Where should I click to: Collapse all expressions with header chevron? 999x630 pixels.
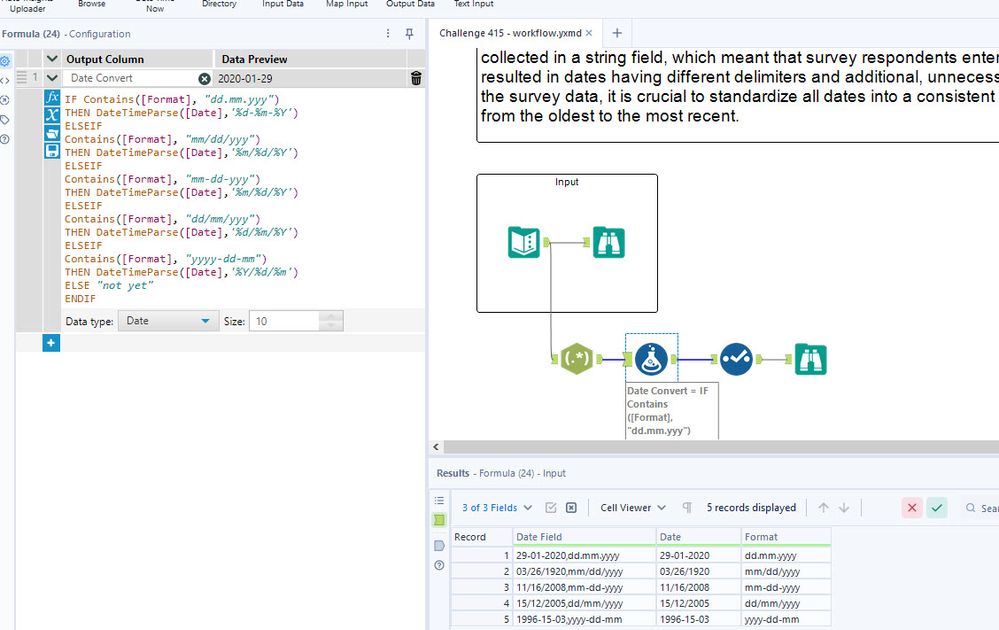click(x=52, y=59)
